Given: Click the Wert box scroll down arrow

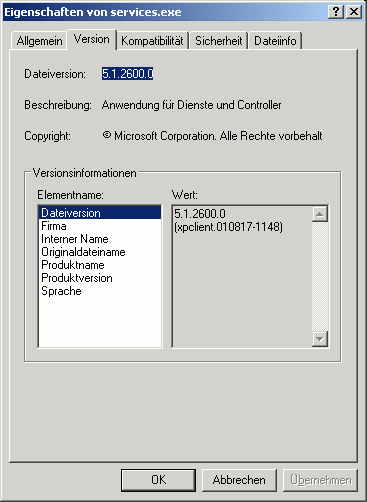Looking at the screenshot, I should (x=320, y=339).
